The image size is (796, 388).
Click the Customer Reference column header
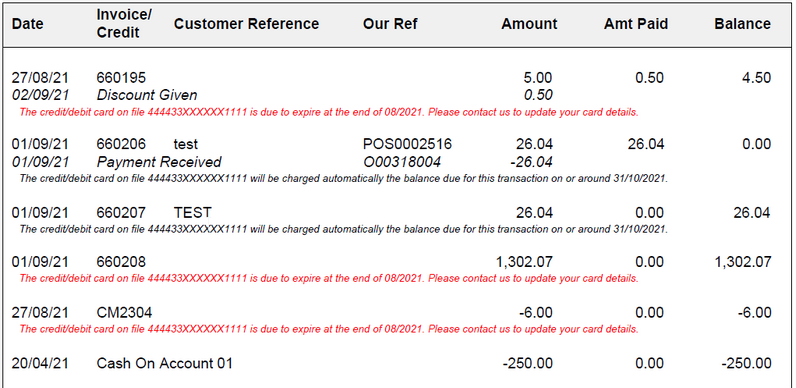click(246, 24)
